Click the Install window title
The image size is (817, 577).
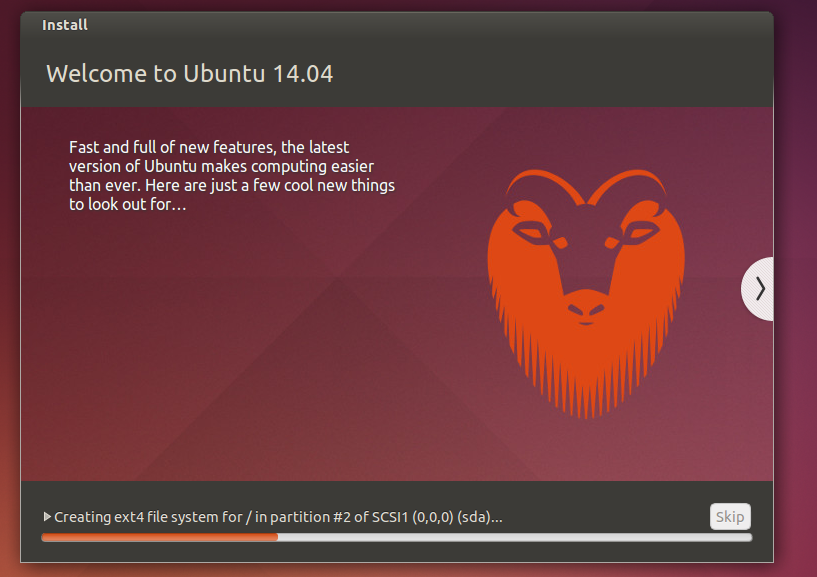coord(65,25)
